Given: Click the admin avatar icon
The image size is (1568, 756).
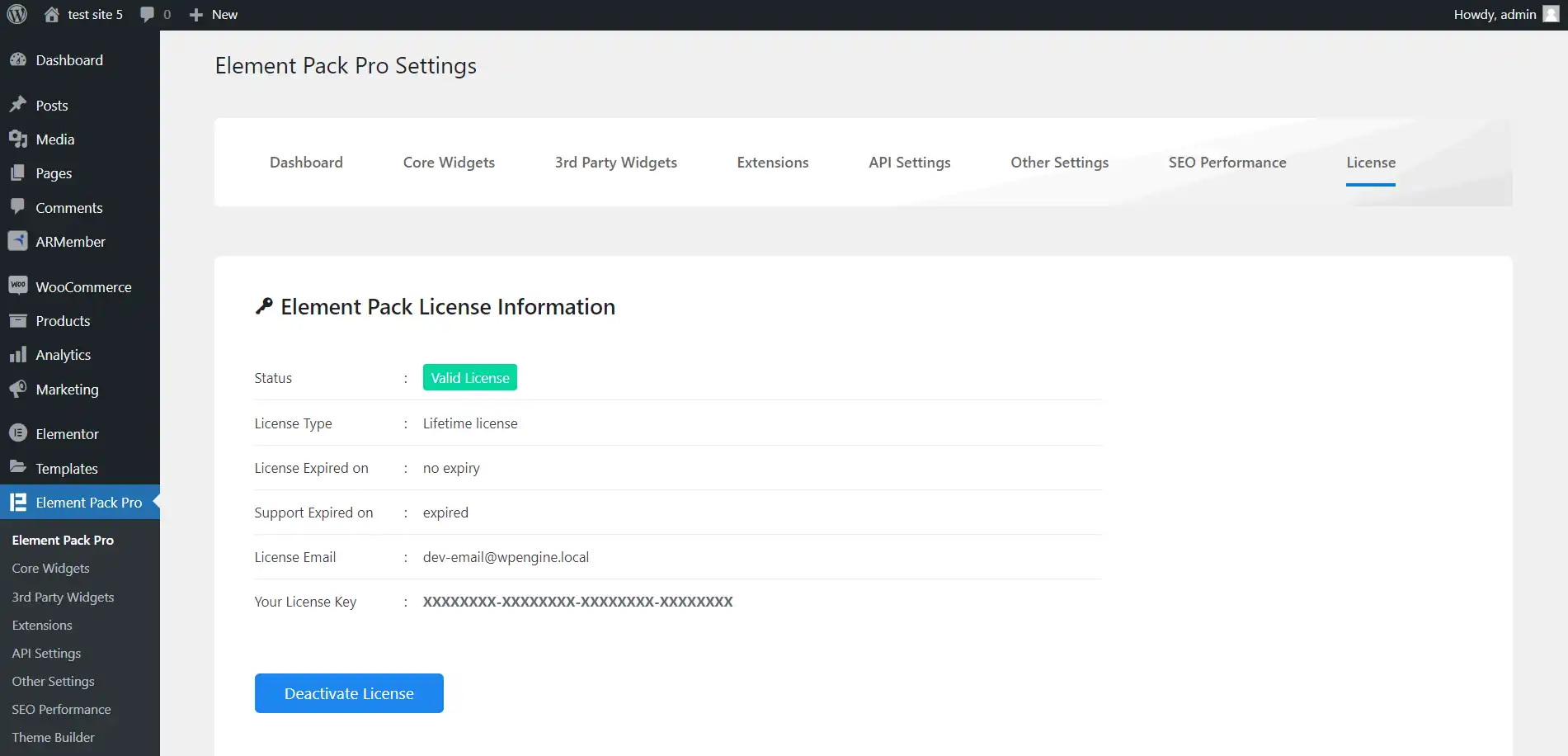Looking at the screenshot, I should [x=1551, y=14].
